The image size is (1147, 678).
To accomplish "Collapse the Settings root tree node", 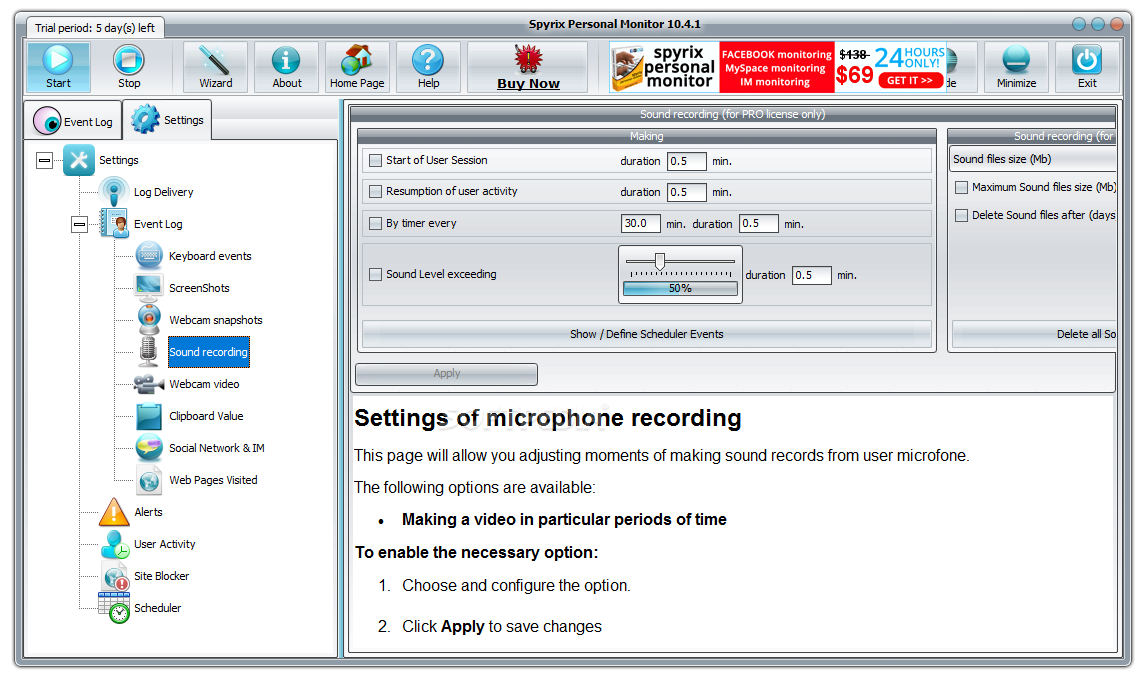I will [x=45, y=160].
